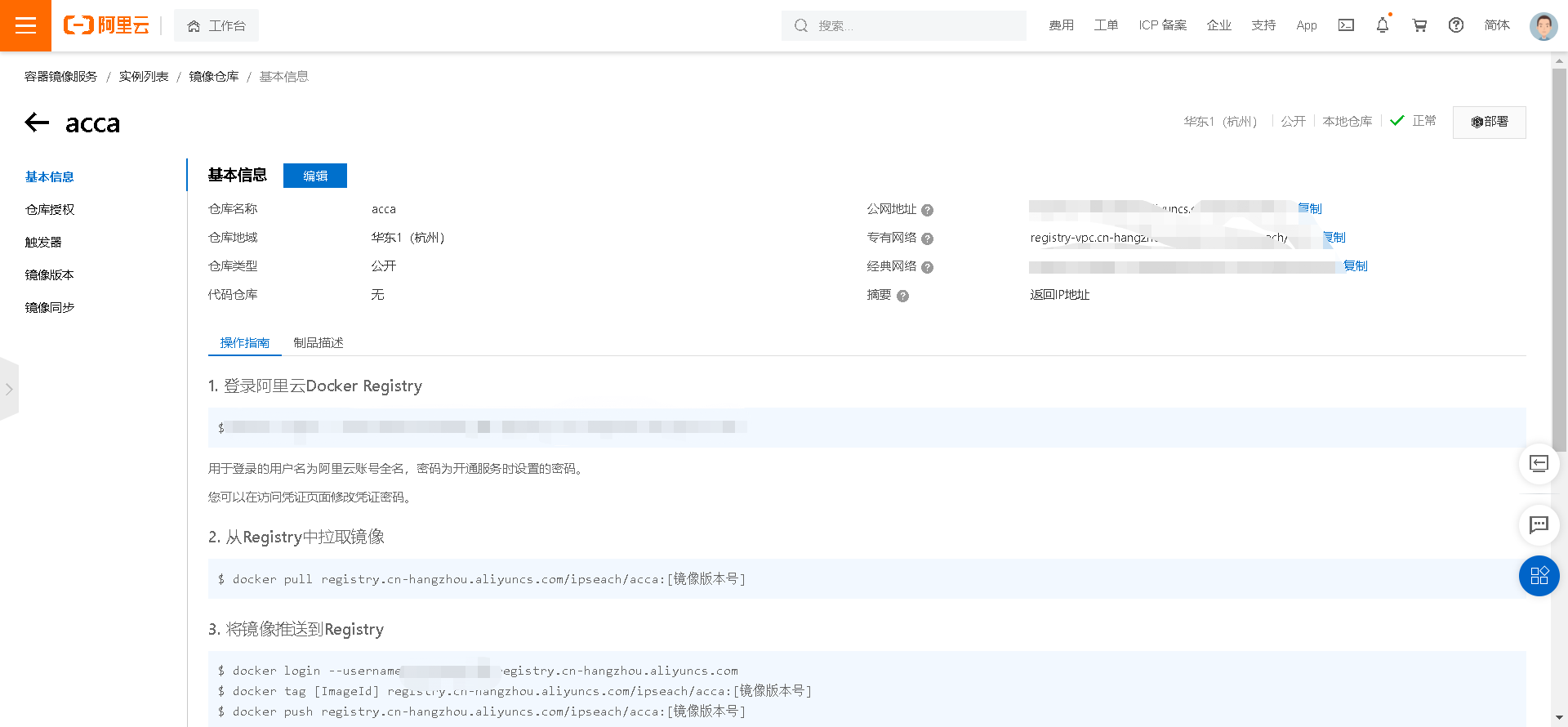Open the 费用 menu
The height and width of the screenshot is (727, 1568).
(1061, 25)
